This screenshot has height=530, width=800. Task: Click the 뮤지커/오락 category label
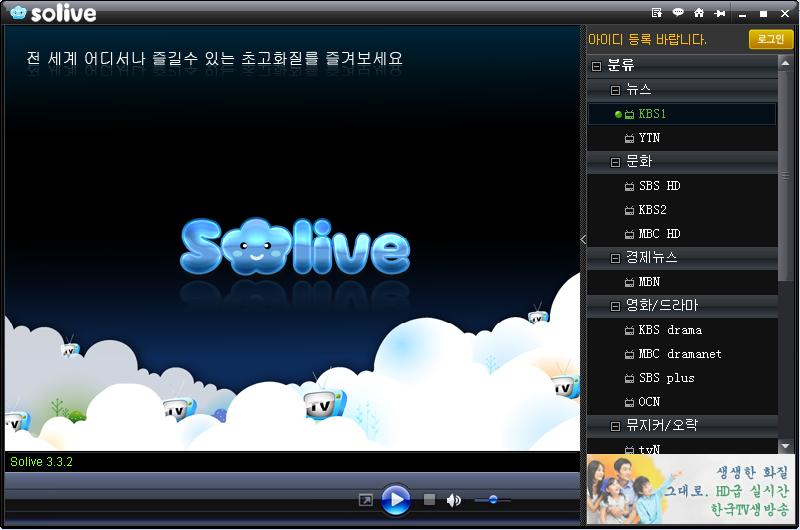662,425
